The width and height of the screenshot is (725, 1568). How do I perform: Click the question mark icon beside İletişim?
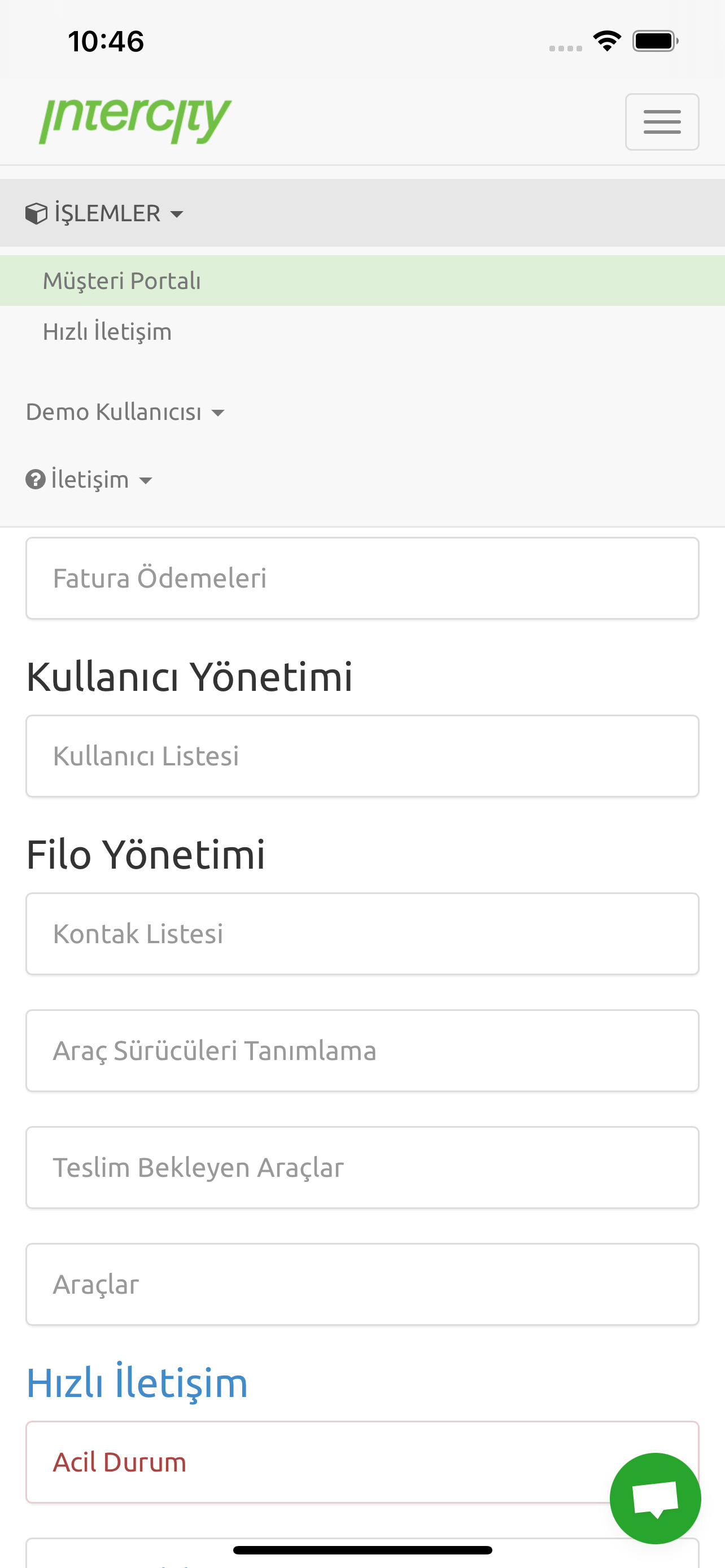(x=36, y=480)
